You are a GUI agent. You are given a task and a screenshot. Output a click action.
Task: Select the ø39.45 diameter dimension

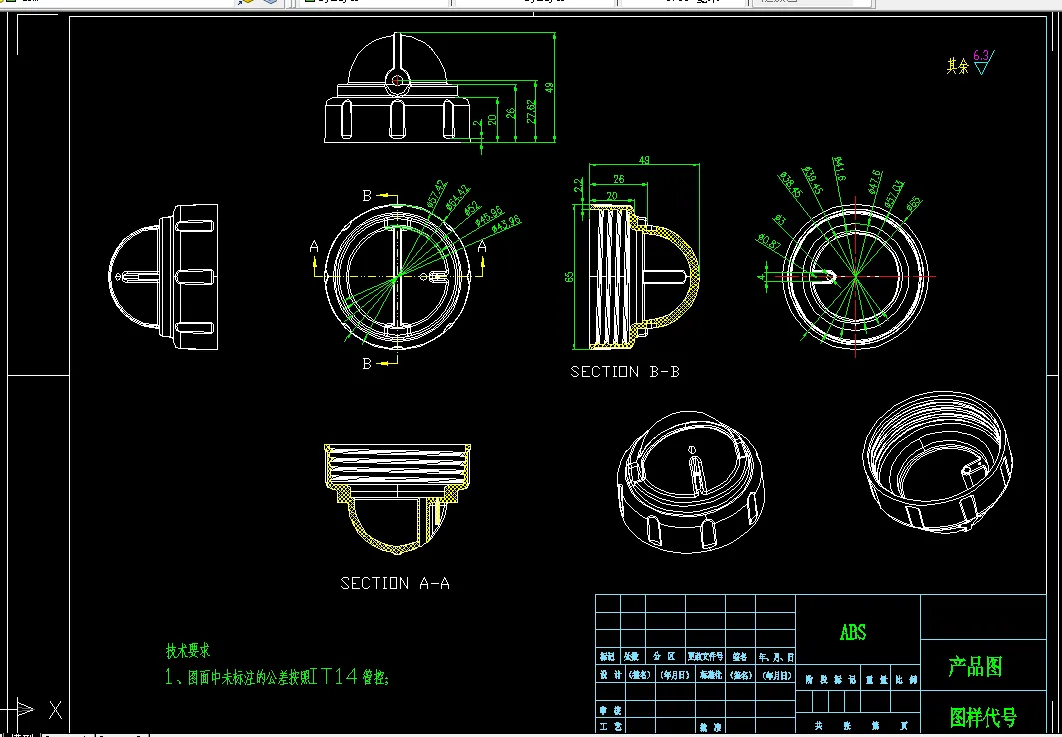[811, 180]
